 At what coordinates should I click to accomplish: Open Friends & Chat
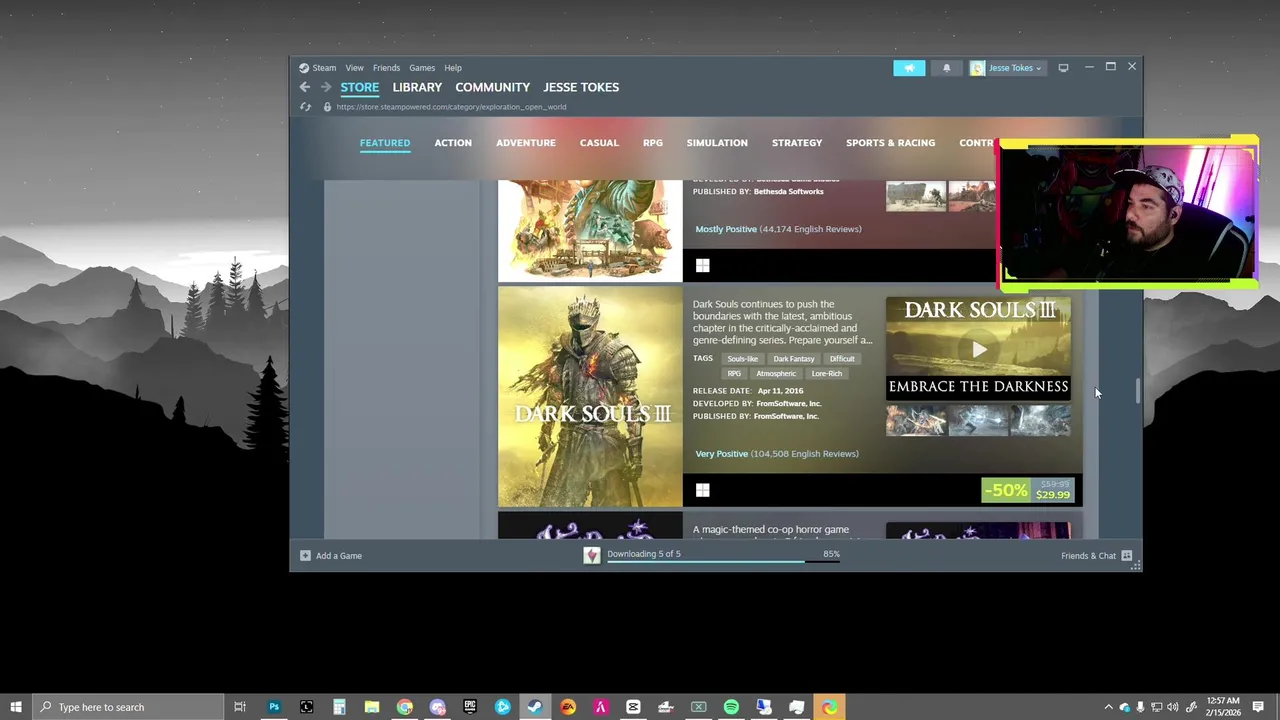click(1096, 556)
